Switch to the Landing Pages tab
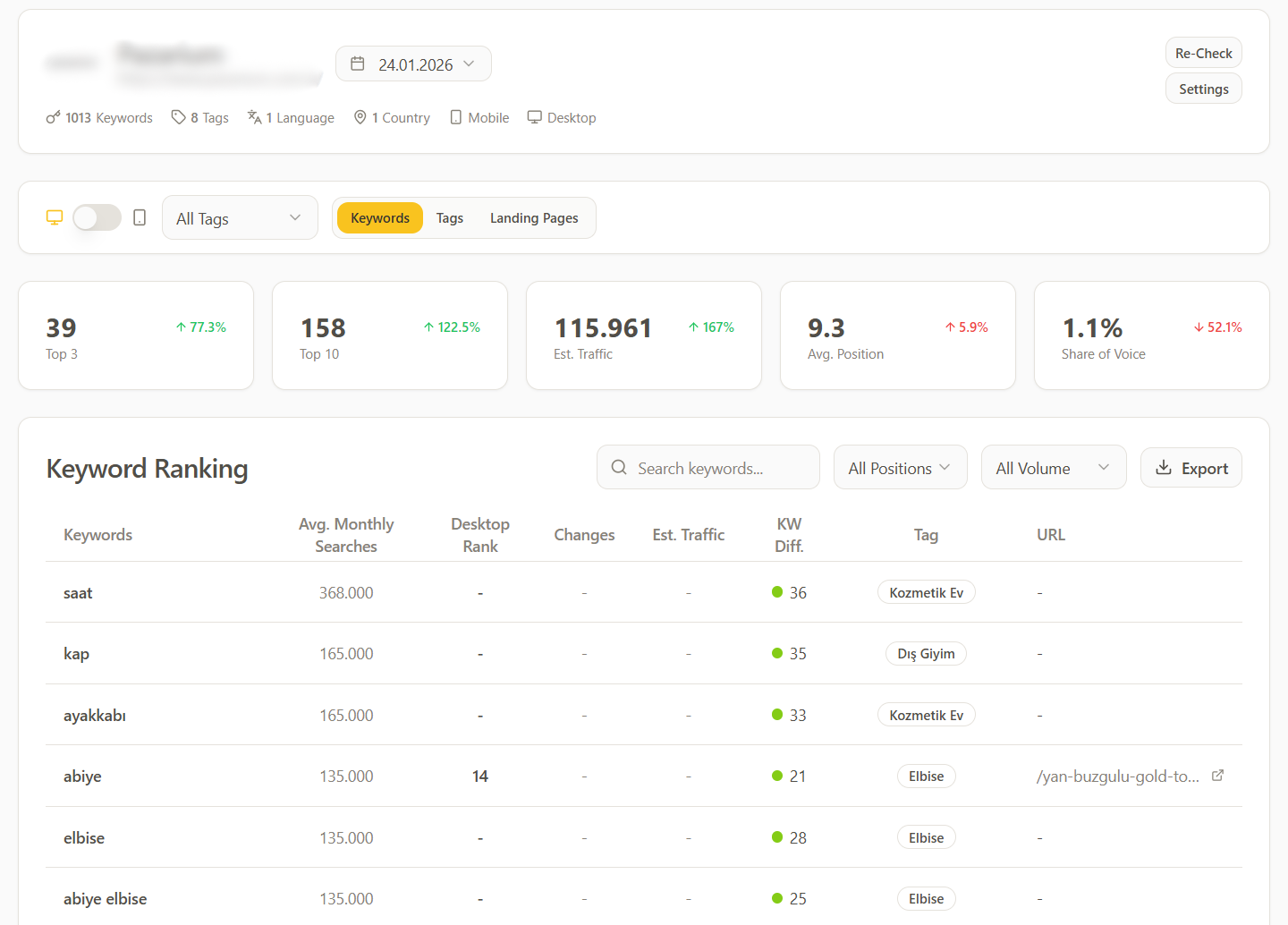This screenshot has height=925, width=1288. (x=534, y=218)
